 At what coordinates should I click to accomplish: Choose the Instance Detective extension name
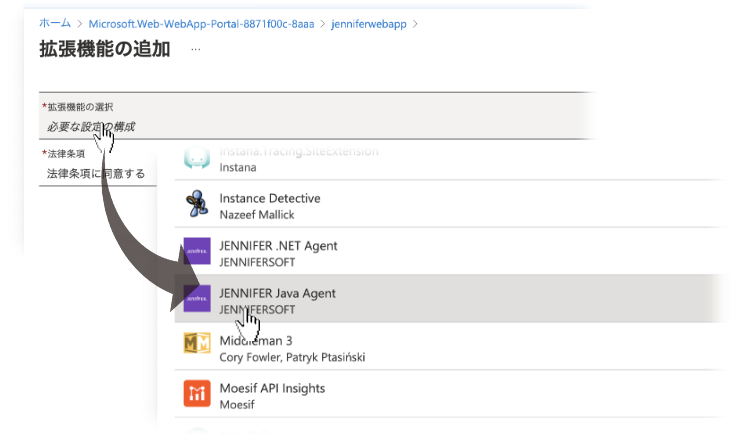click(x=266, y=198)
